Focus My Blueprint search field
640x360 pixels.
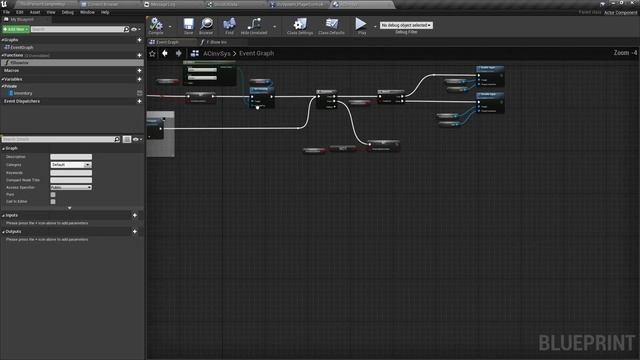pos(77,29)
